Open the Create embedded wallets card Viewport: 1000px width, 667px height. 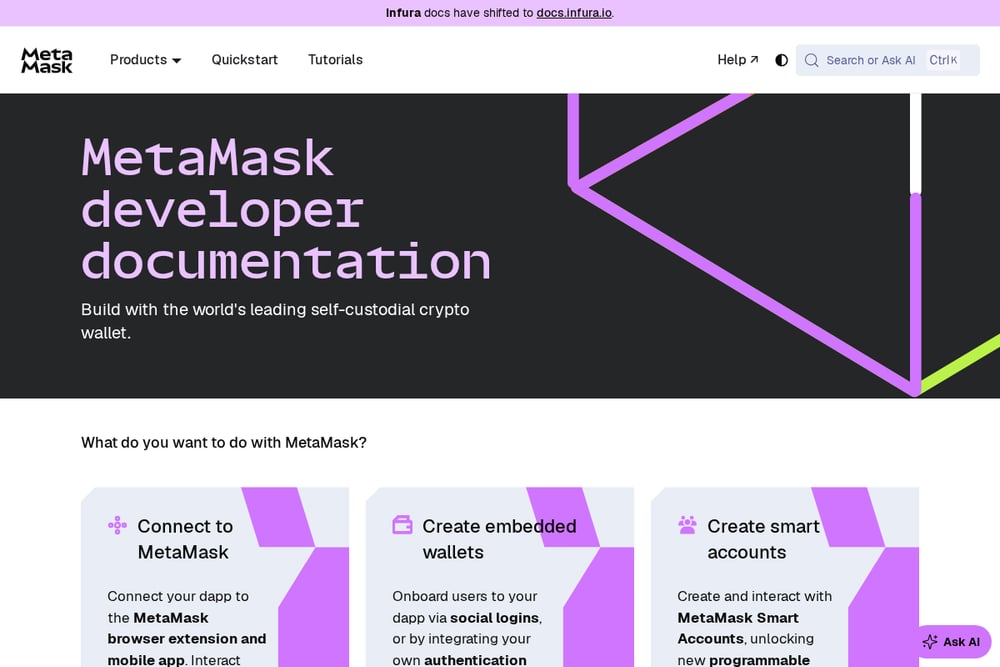[500, 577]
